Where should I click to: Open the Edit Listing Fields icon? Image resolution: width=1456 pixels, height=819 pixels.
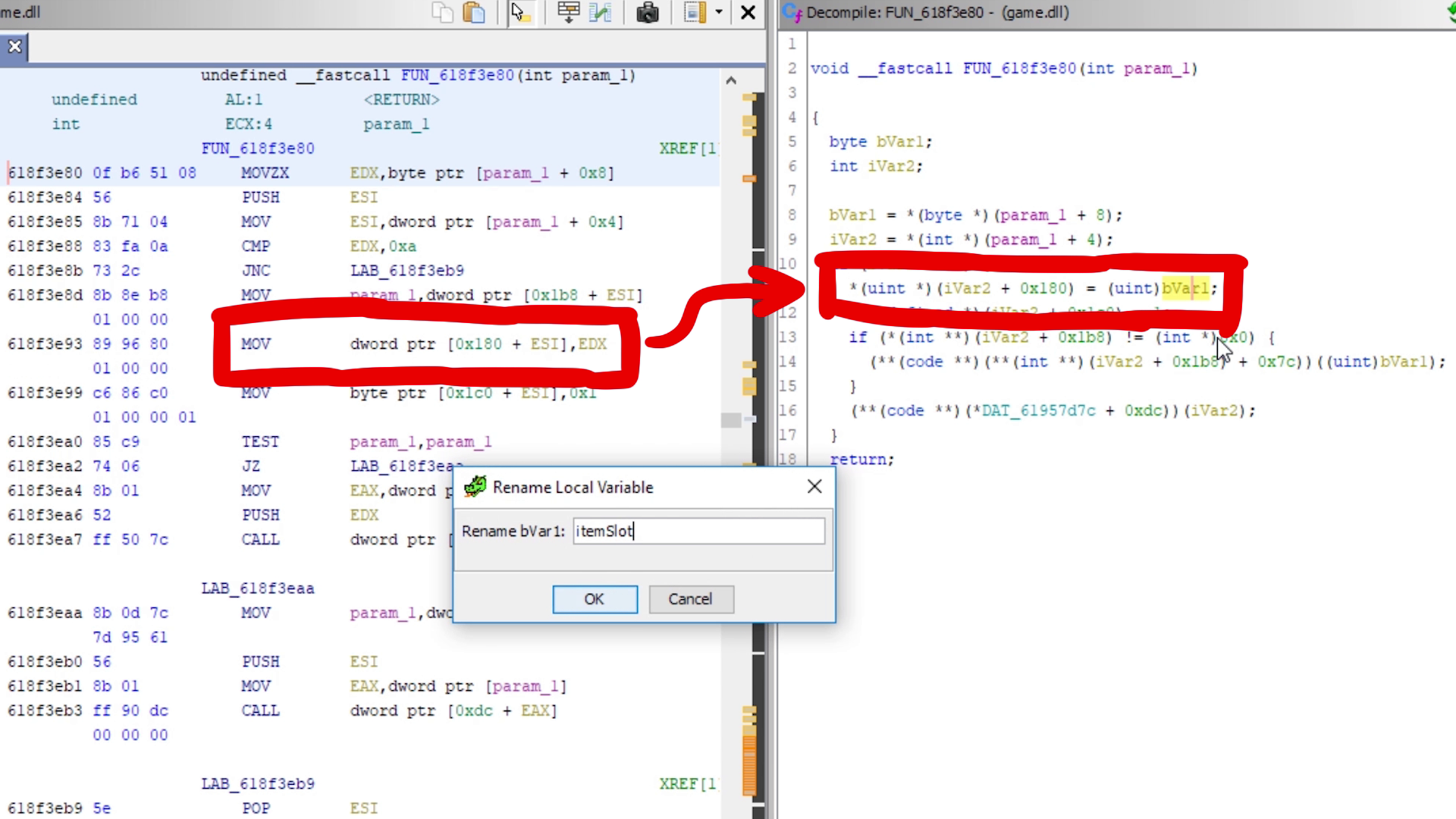[568, 13]
